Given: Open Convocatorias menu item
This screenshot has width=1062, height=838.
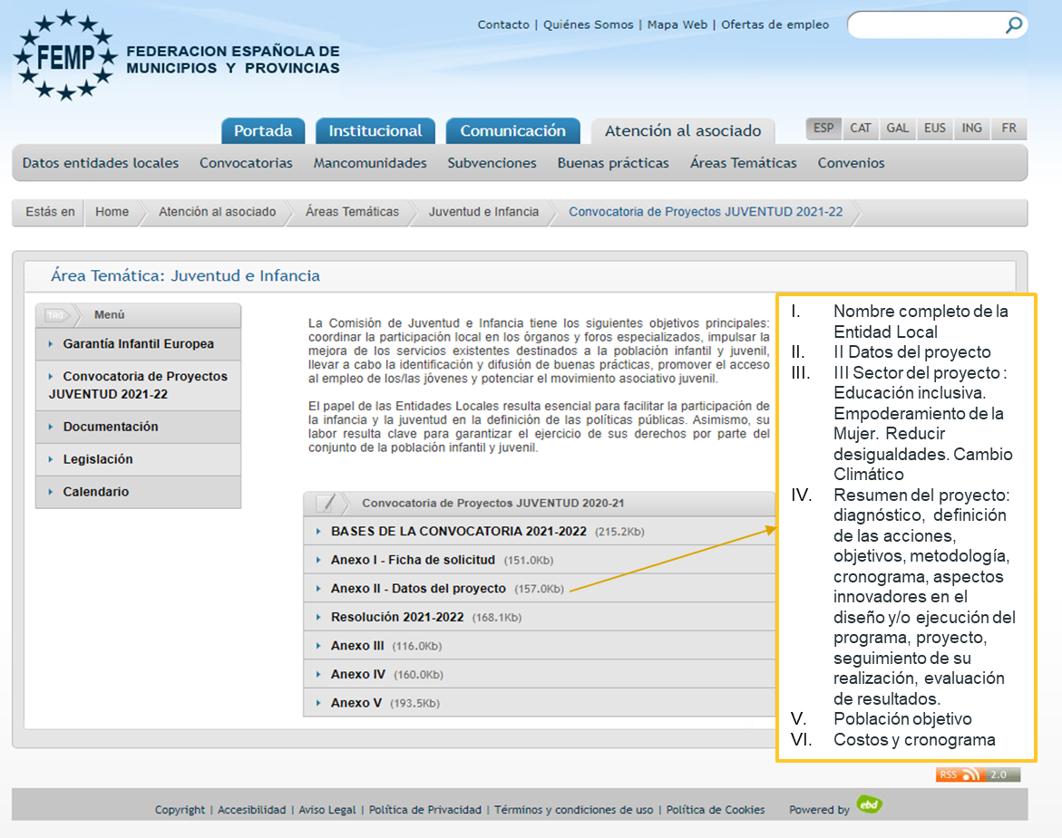Looking at the screenshot, I should (x=246, y=163).
